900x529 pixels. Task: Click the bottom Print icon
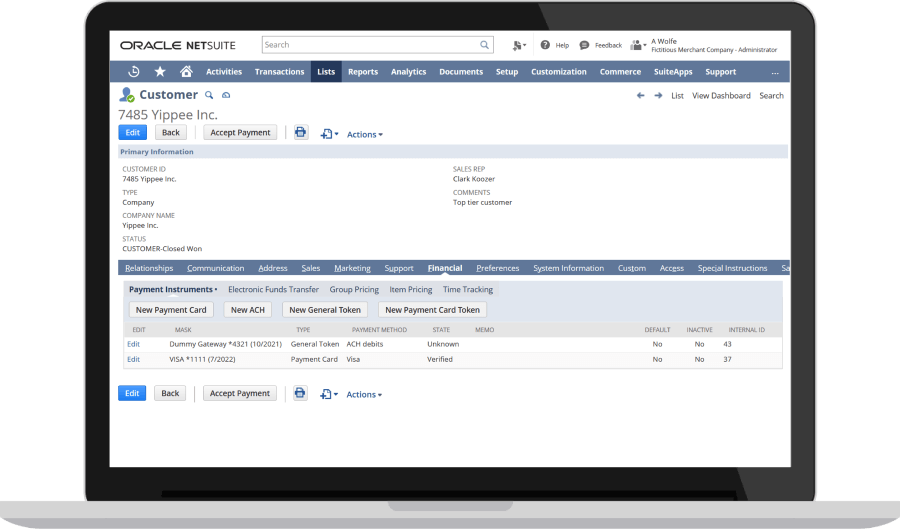click(x=300, y=393)
